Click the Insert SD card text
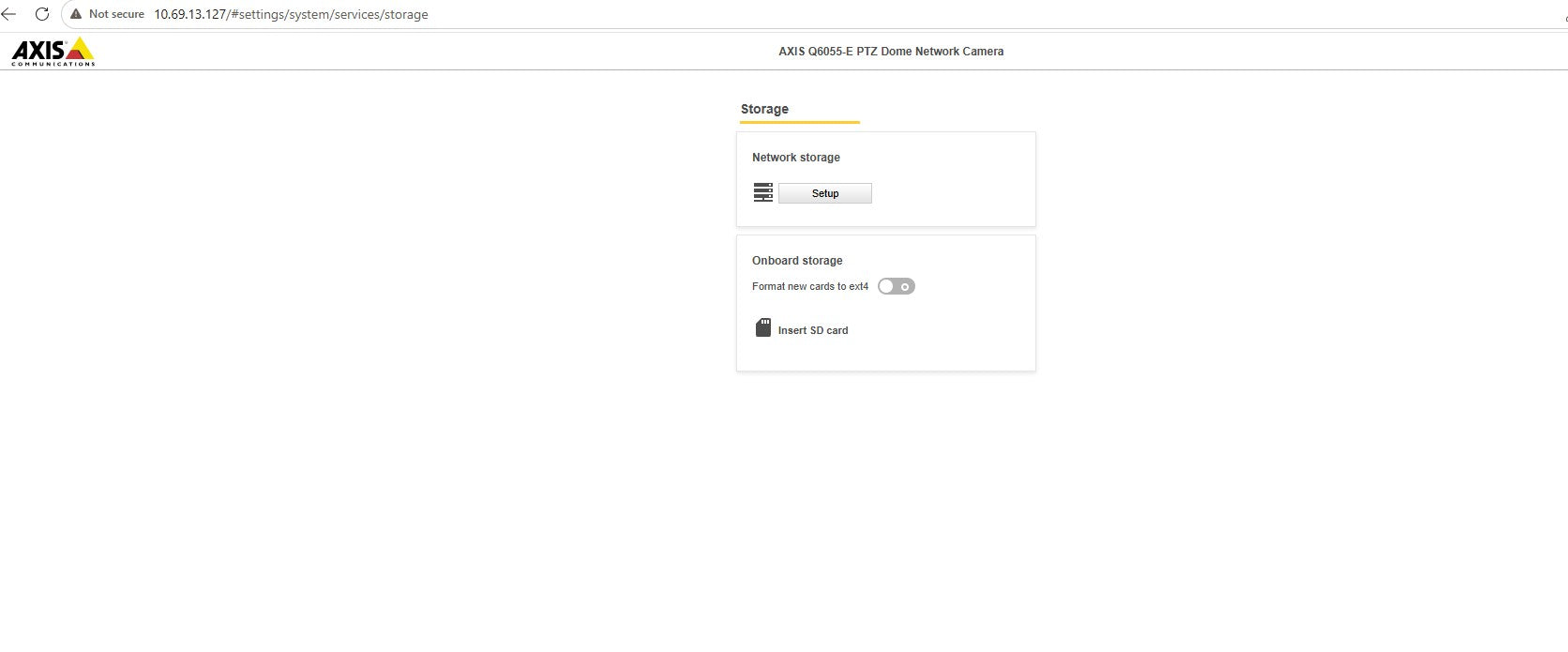Viewport: 1568px width, 652px height. [x=813, y=330]
